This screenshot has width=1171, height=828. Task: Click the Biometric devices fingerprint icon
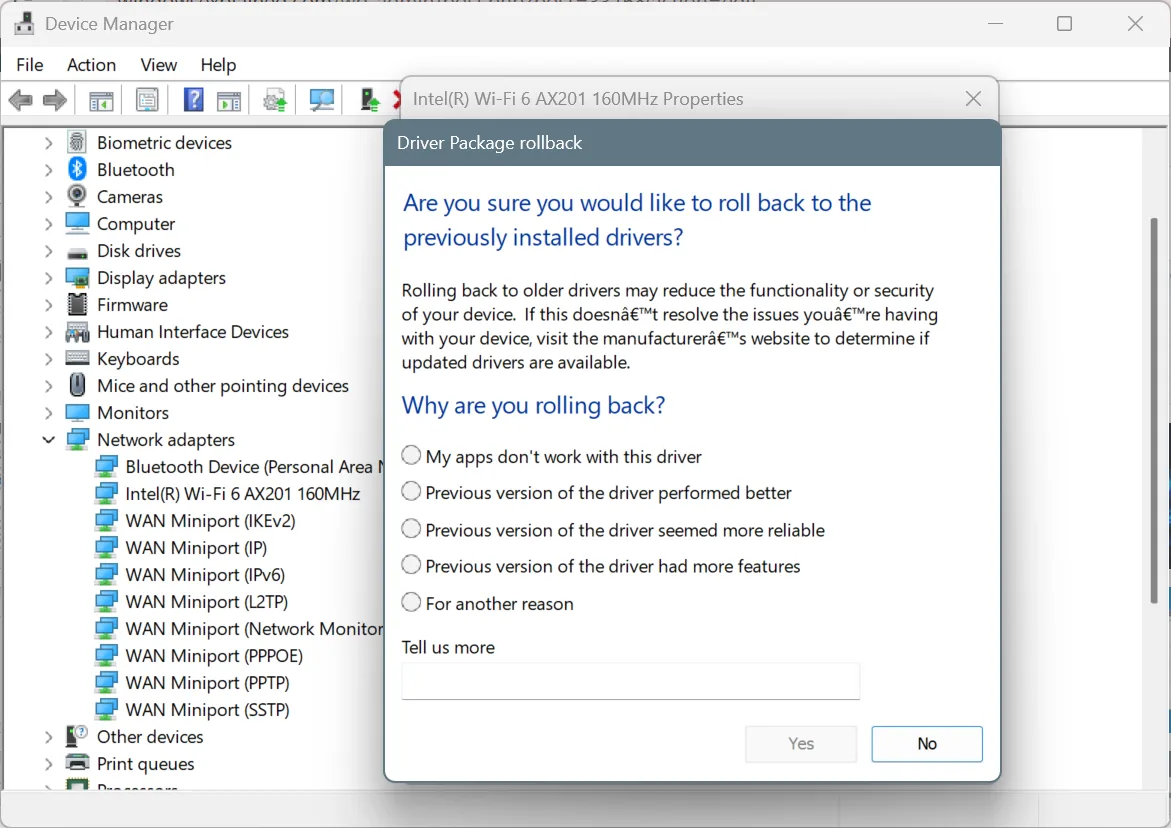[77, 142]
